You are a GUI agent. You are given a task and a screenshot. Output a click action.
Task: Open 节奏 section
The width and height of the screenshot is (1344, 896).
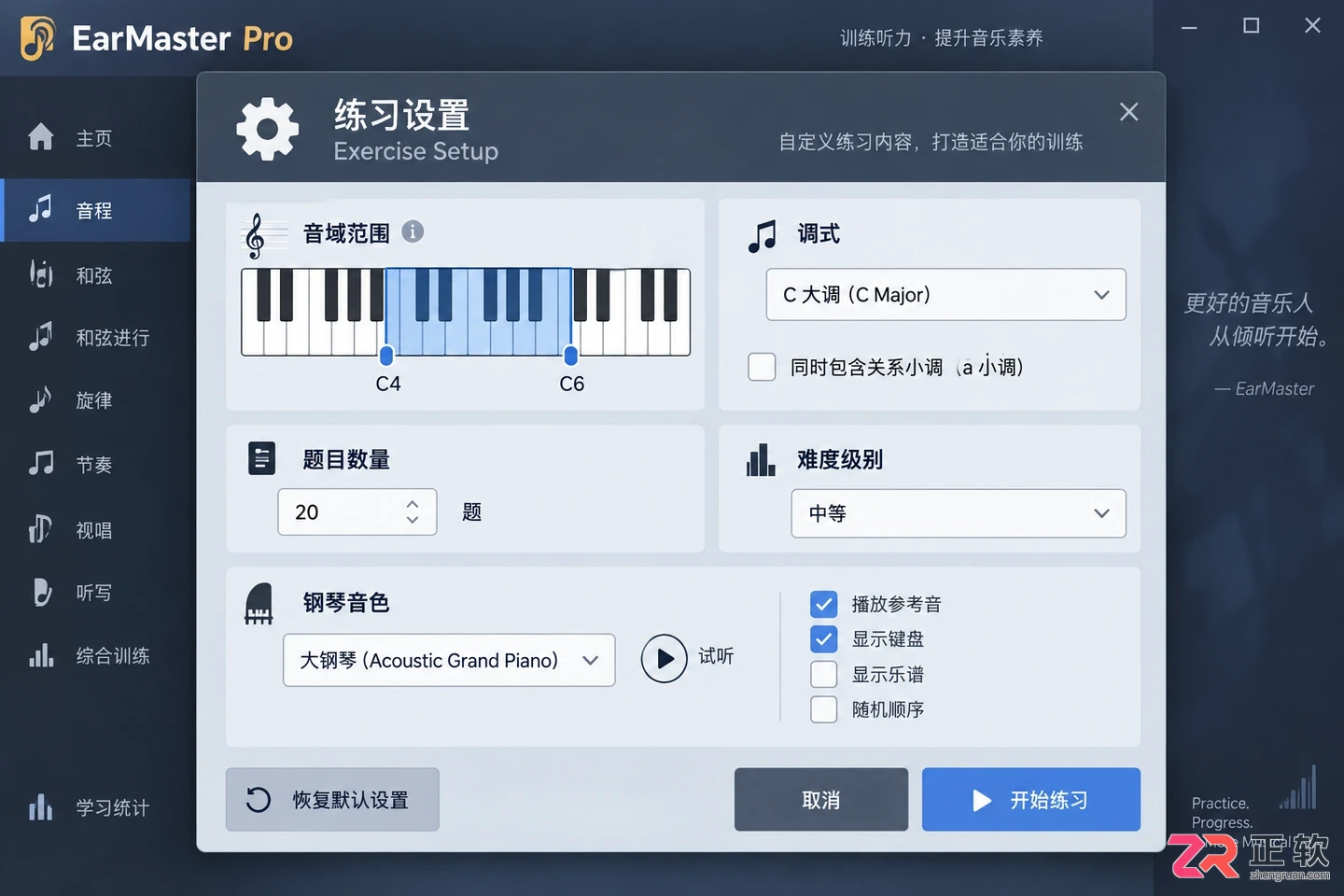pyautogui.click(x=95, y=464)
